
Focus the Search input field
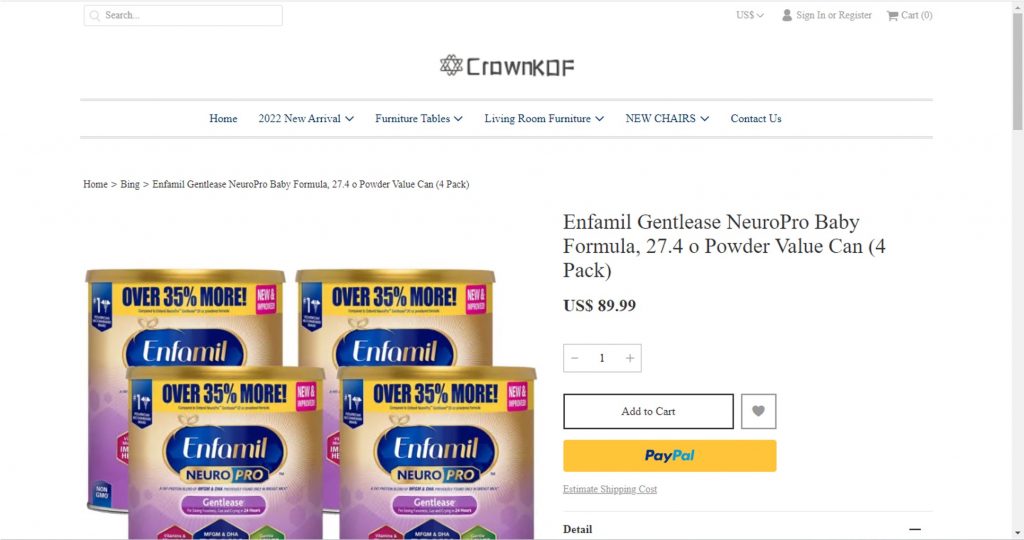183,15
